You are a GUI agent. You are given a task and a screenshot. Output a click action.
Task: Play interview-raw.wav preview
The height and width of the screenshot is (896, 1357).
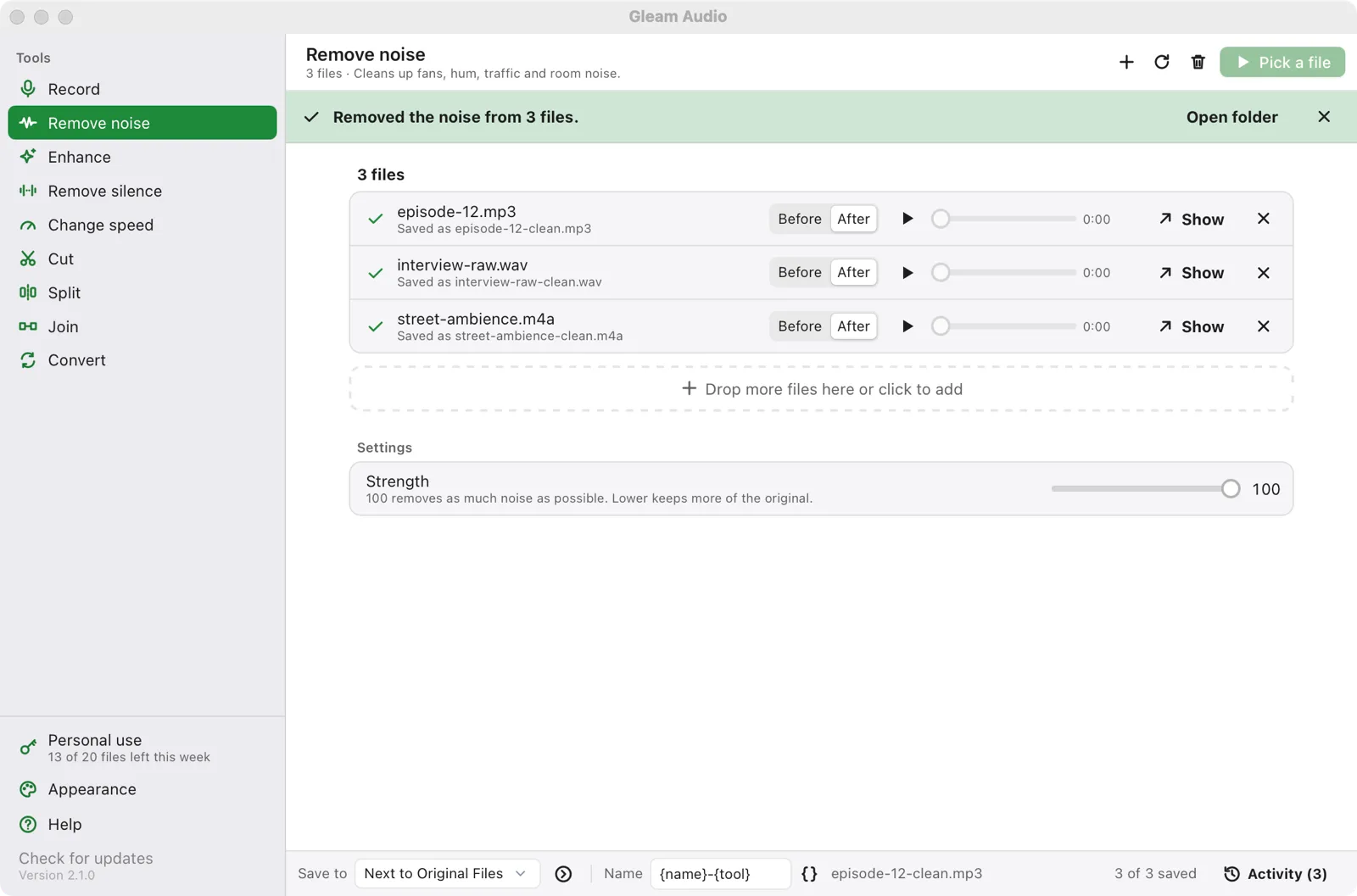[x=907, y=272]
